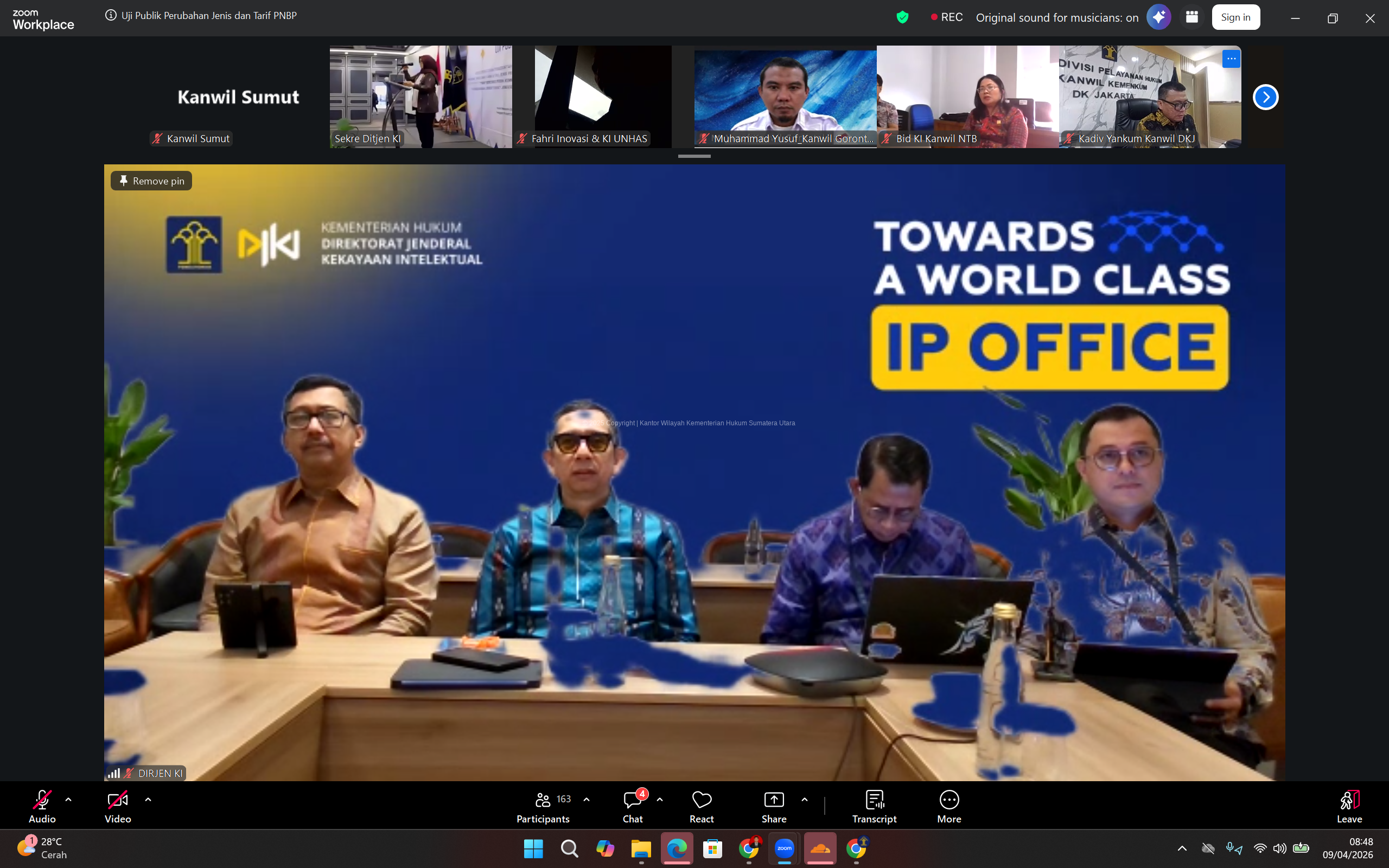The width and height of the screenshot is (1389, 868).
Task: Show next participants with blue arrow
Action: 1265,97
